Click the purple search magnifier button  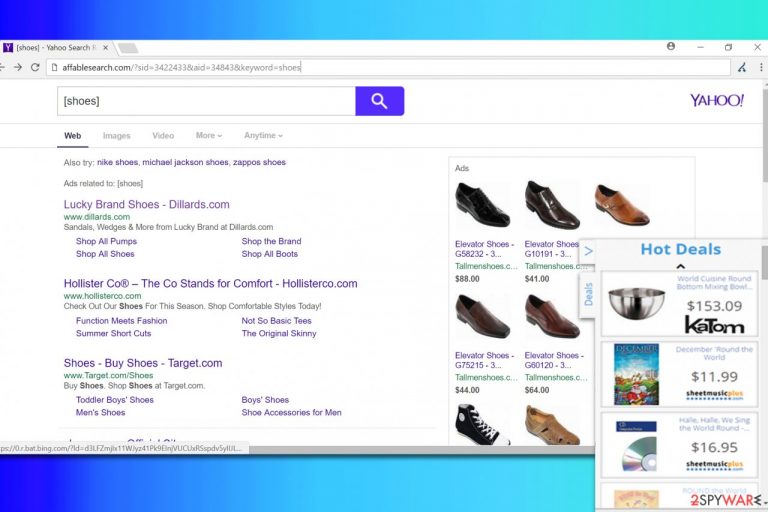tap(380, 101)
